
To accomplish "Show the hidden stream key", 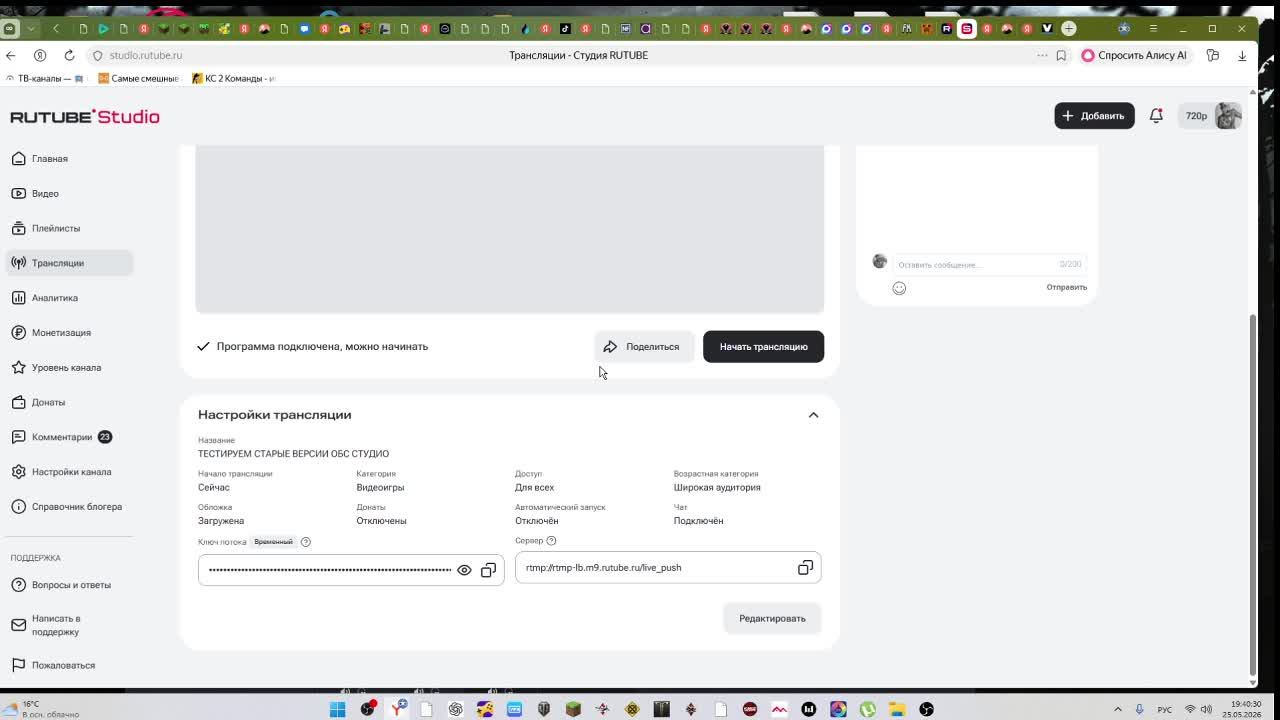I will [464, 570].
